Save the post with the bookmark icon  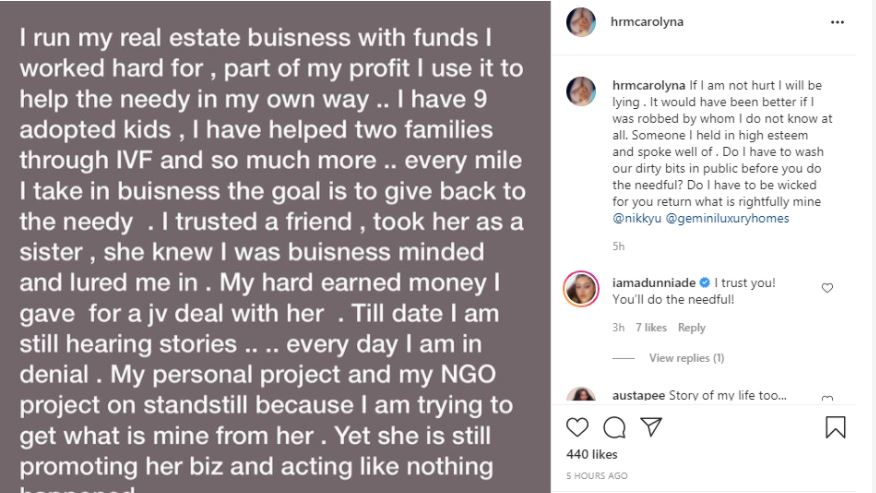(x=835, y=428)
